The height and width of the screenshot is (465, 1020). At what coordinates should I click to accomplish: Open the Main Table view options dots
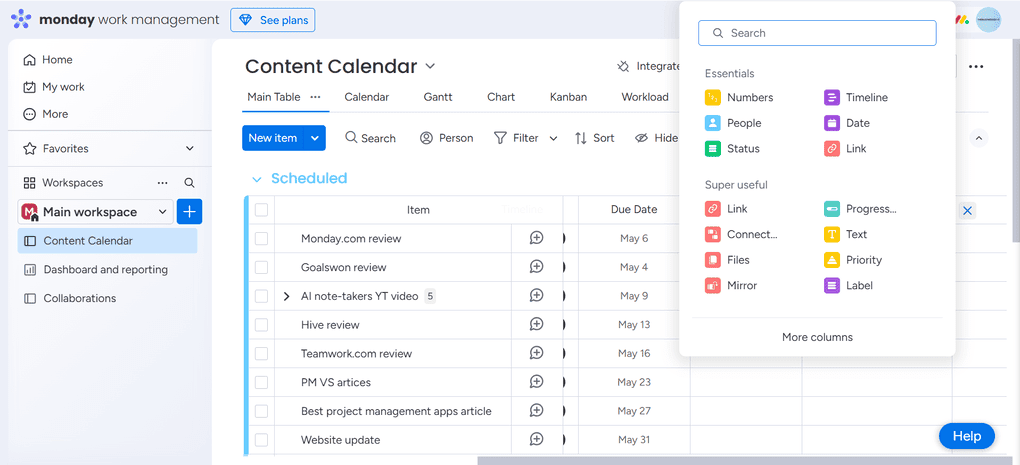click(x=315, y=97)
